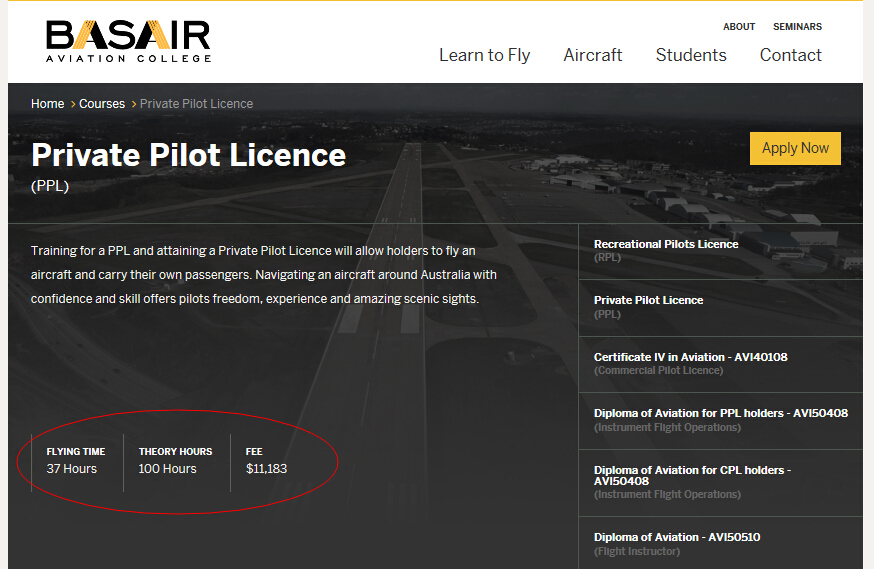Select the Aircraft navigation item
Viewport: 874px width, 569px height.
coord(592,55)
